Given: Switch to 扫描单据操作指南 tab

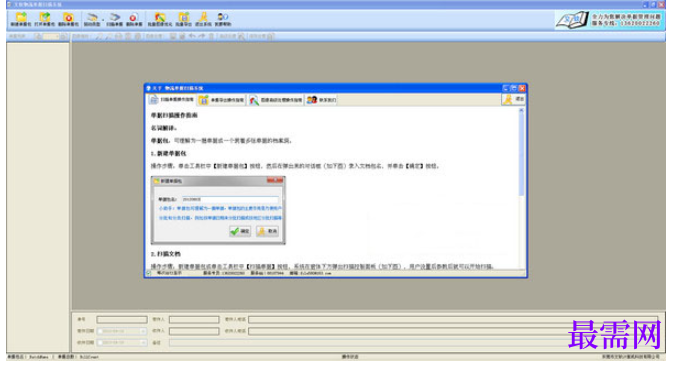Looking at the screenshot, I should coord(172,100).
